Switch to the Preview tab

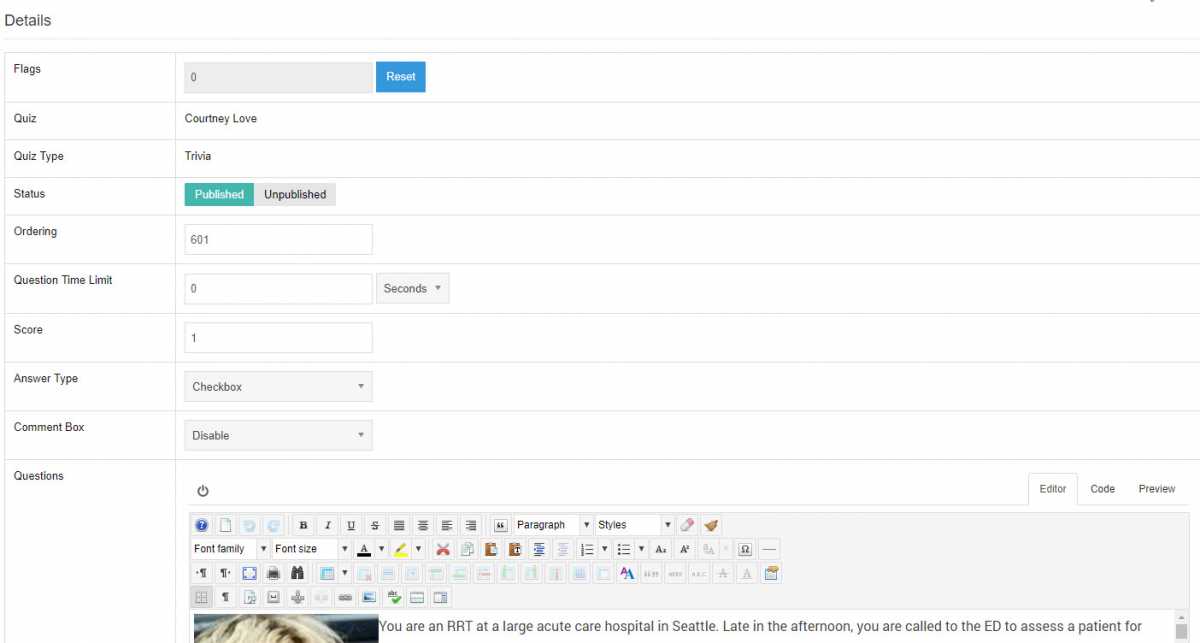pyautogui.click(x=1156, y=489)
